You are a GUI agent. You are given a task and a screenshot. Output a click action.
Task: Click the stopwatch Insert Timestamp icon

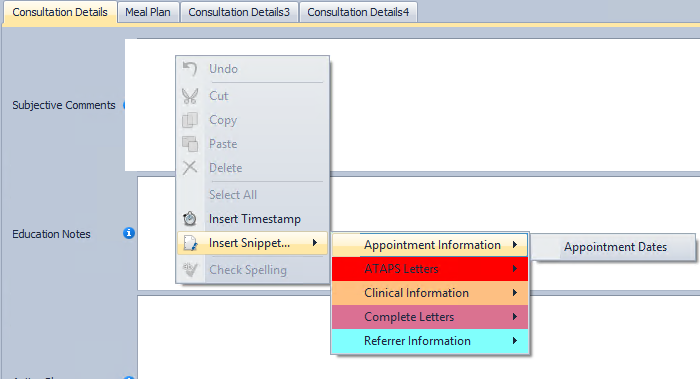coord(190,219)
